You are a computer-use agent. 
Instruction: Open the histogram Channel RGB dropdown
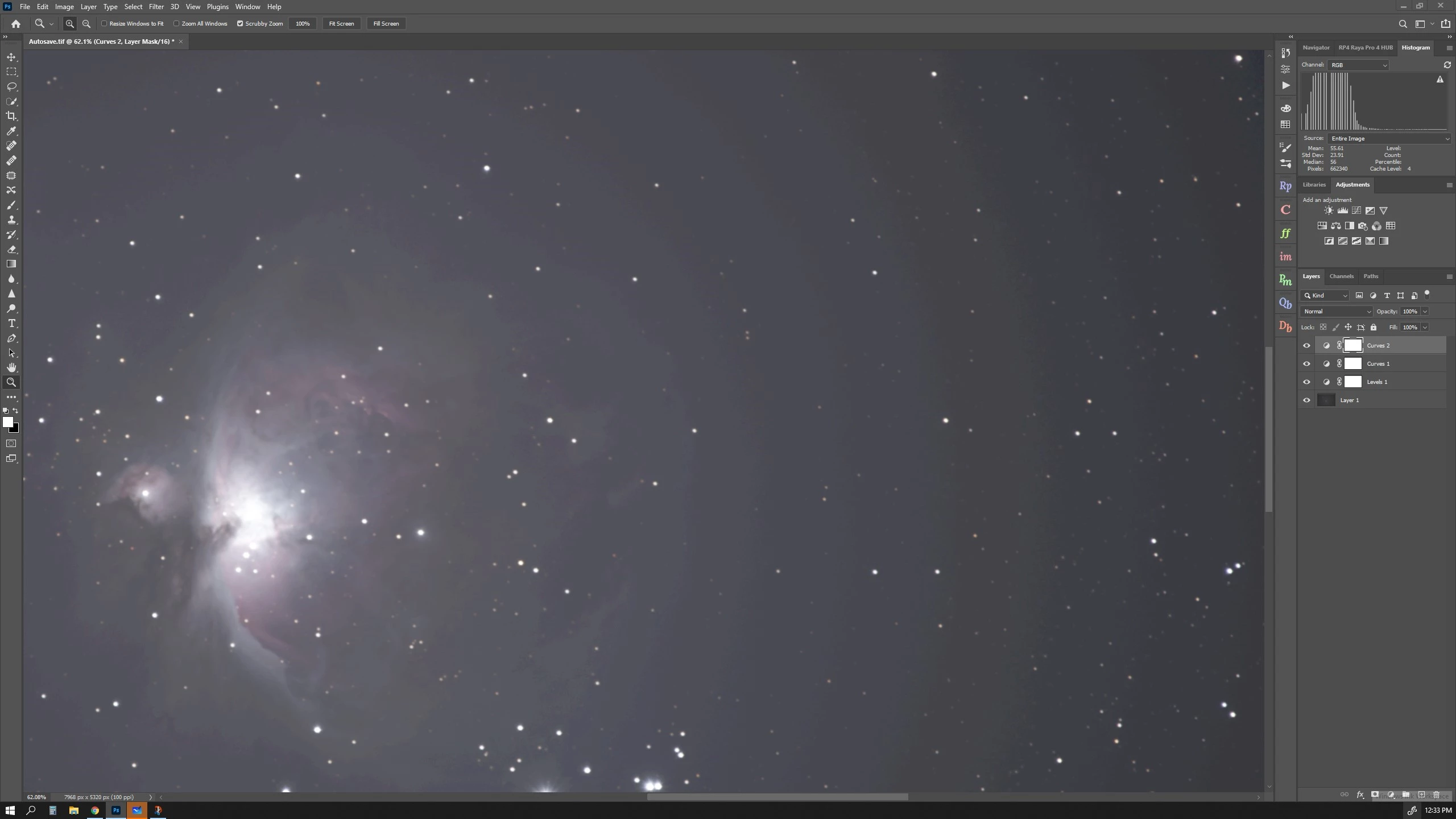(1358, 65)
